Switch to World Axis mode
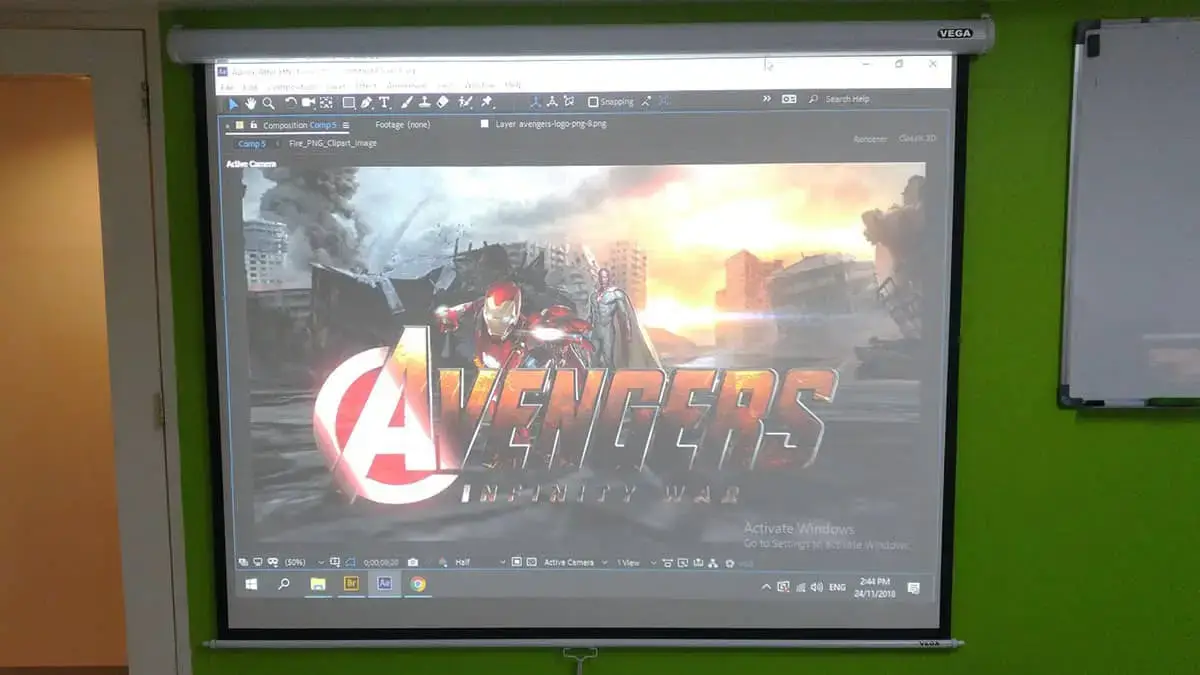 pos(552,102)
